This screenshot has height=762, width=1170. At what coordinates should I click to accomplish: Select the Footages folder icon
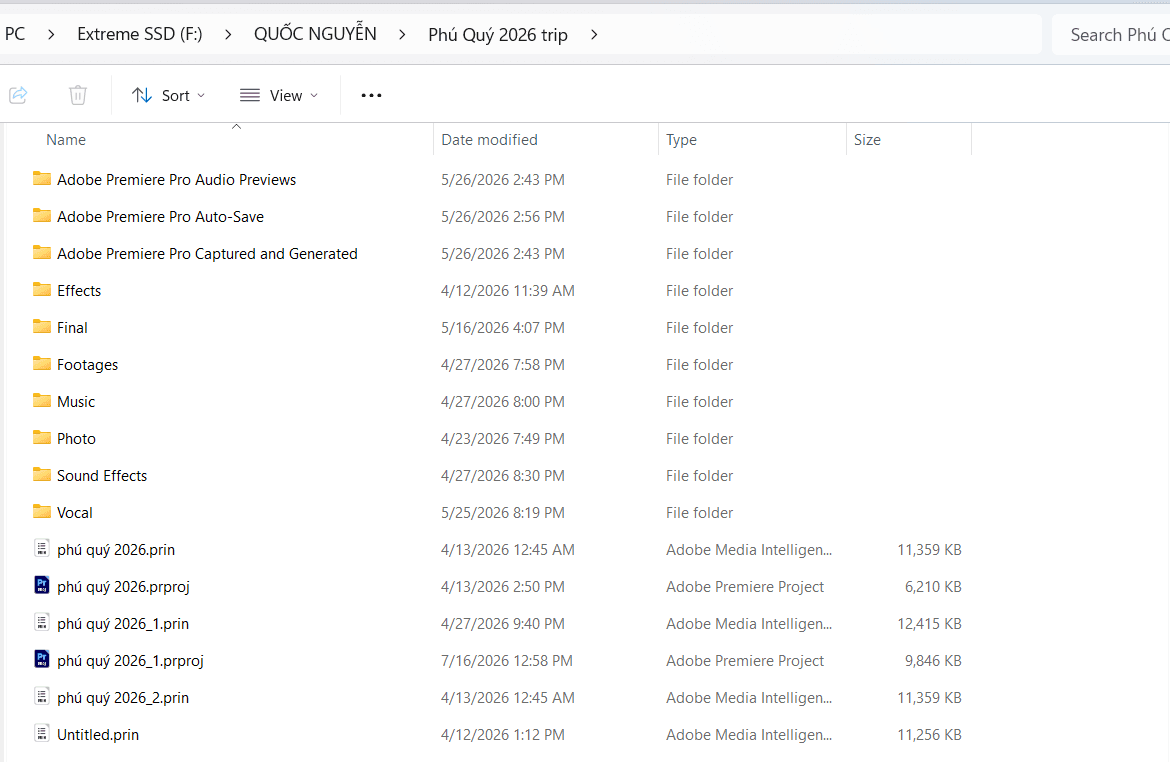point(42,363)
